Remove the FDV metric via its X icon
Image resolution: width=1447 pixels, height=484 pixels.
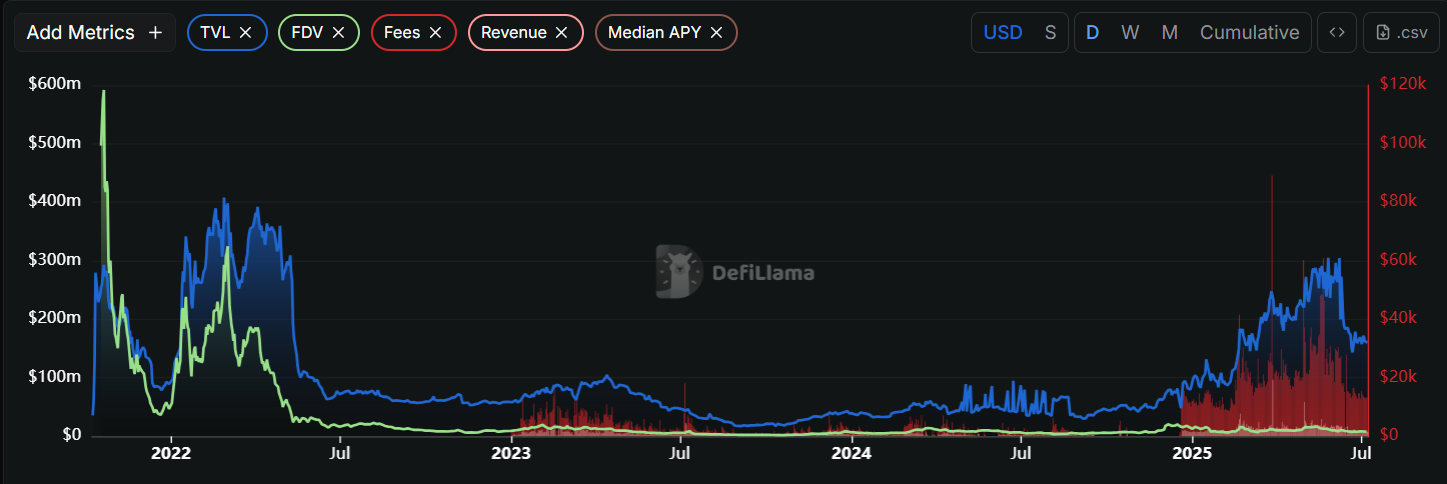(x=338, y=33)
